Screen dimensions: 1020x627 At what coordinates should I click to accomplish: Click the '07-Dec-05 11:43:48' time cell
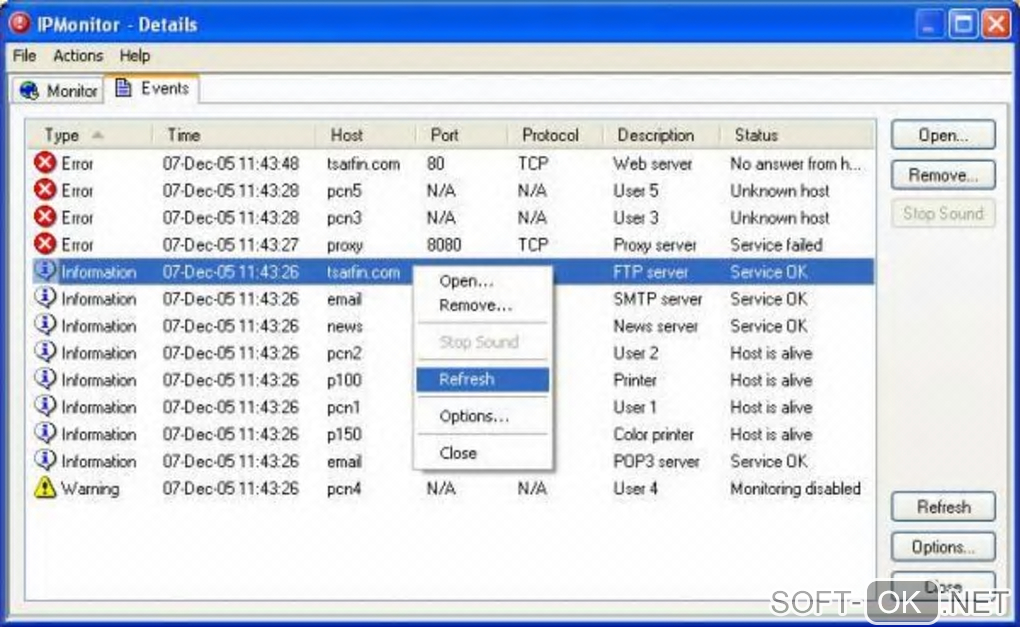(230, 164)
